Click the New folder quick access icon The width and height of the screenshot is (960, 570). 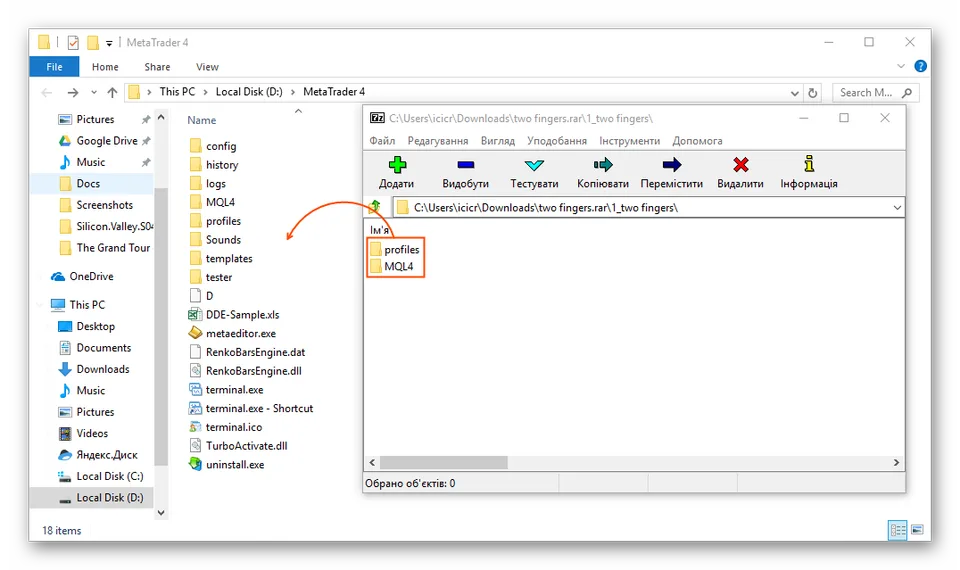point(92,42)
